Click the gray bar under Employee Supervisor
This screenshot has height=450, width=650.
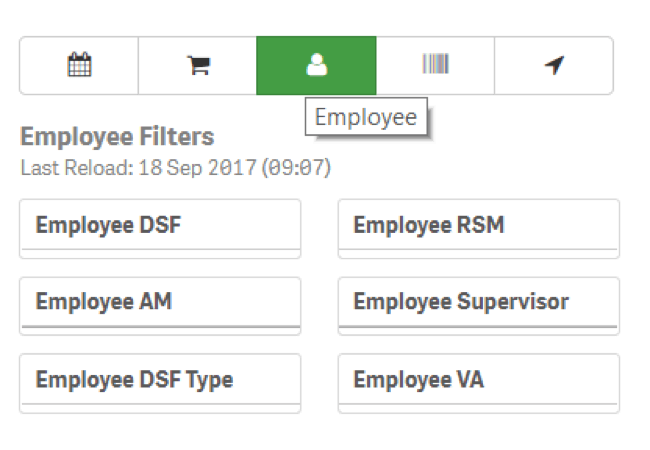[x=478, y=330]
